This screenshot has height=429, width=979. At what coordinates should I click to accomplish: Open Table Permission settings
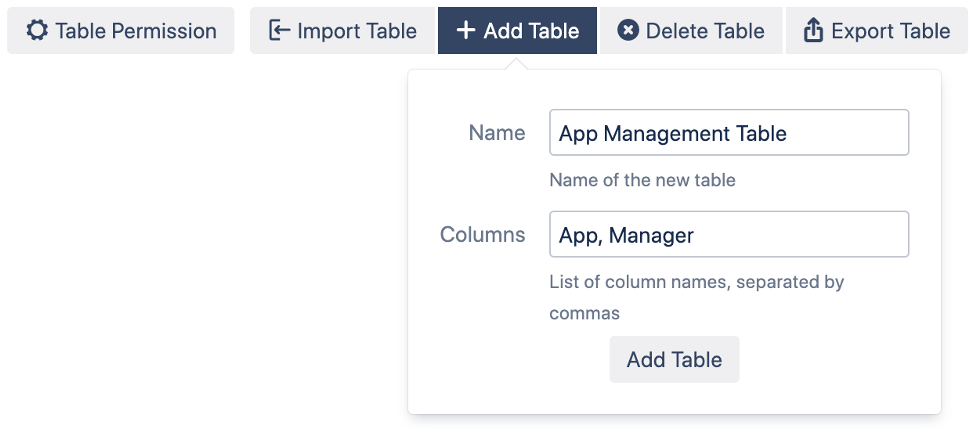pos(121,31)
